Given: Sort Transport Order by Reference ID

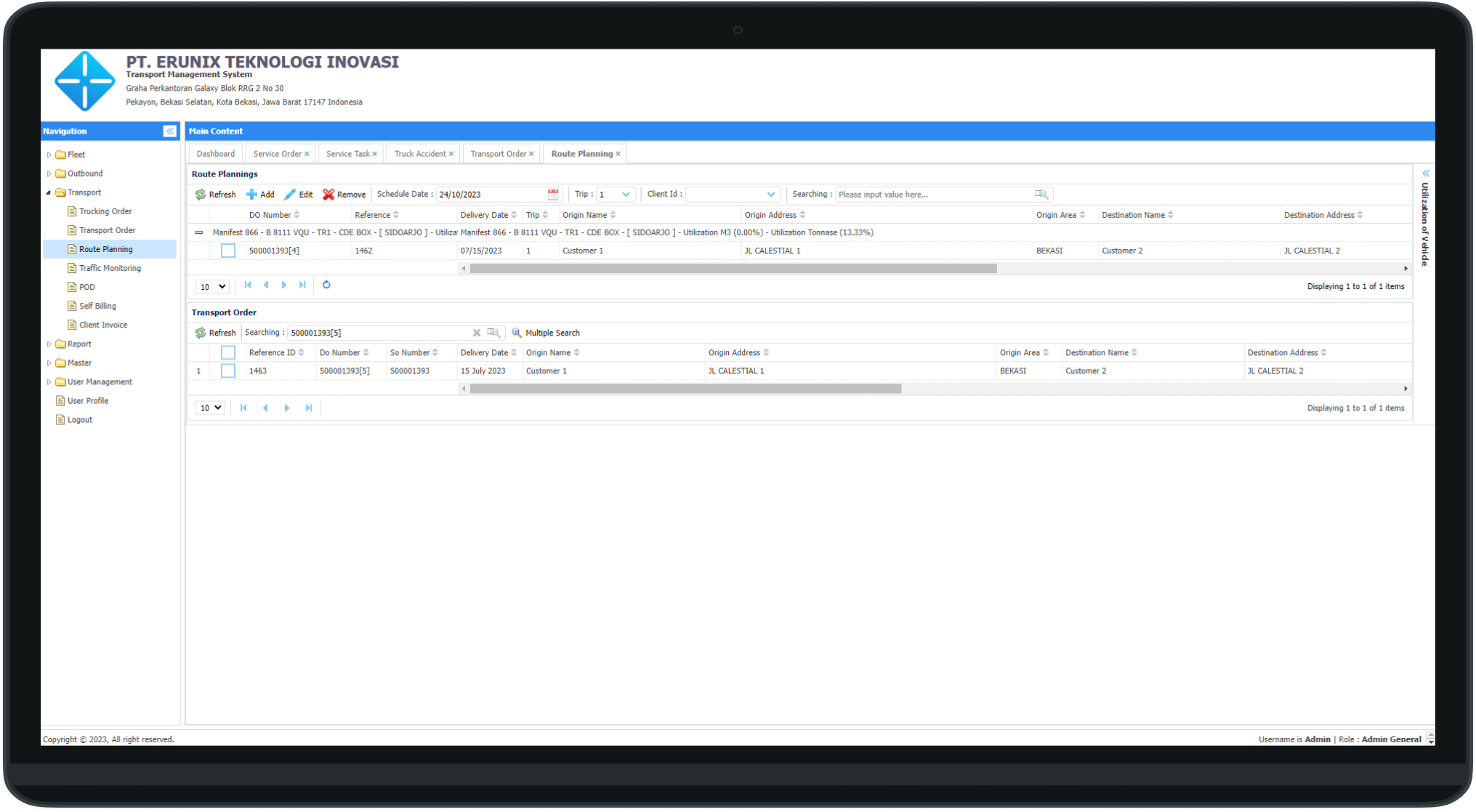Looking at the screenshot, I should [276, 352].
